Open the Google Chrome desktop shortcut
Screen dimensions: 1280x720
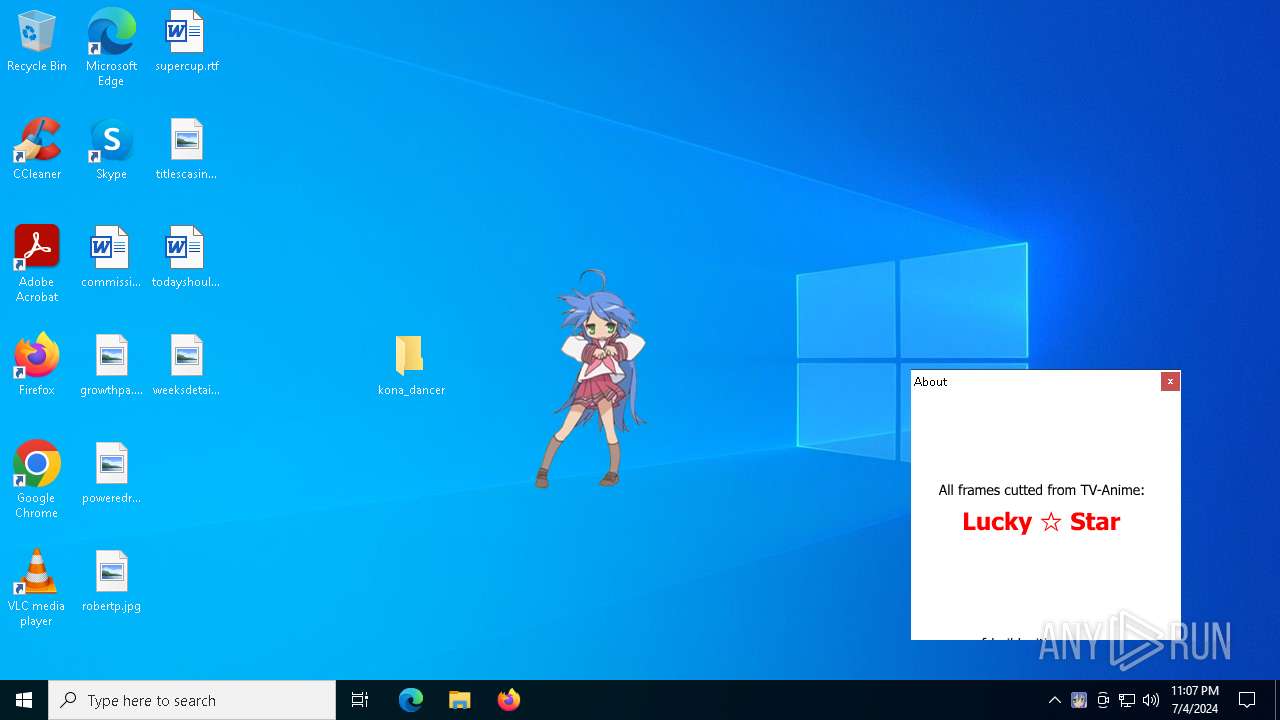[x=37, y=480]
